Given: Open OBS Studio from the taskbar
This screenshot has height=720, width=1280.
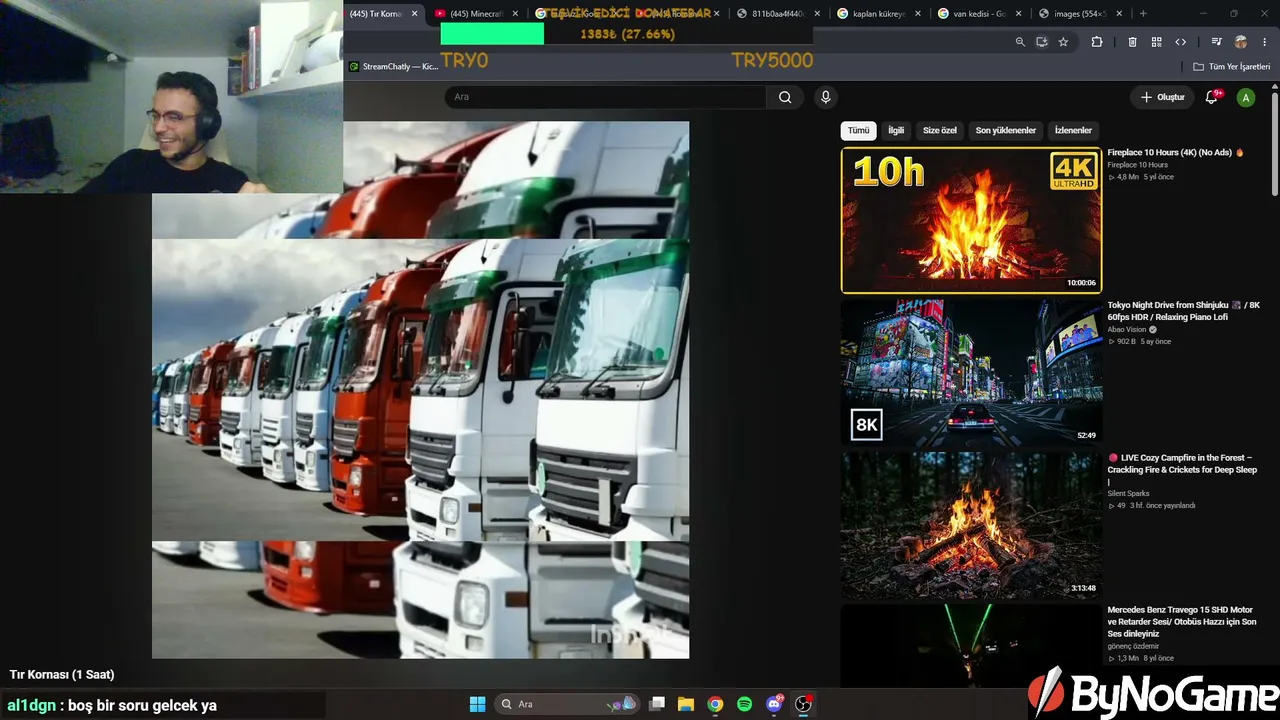Looking at the screenshot, I should click(803, 704).
